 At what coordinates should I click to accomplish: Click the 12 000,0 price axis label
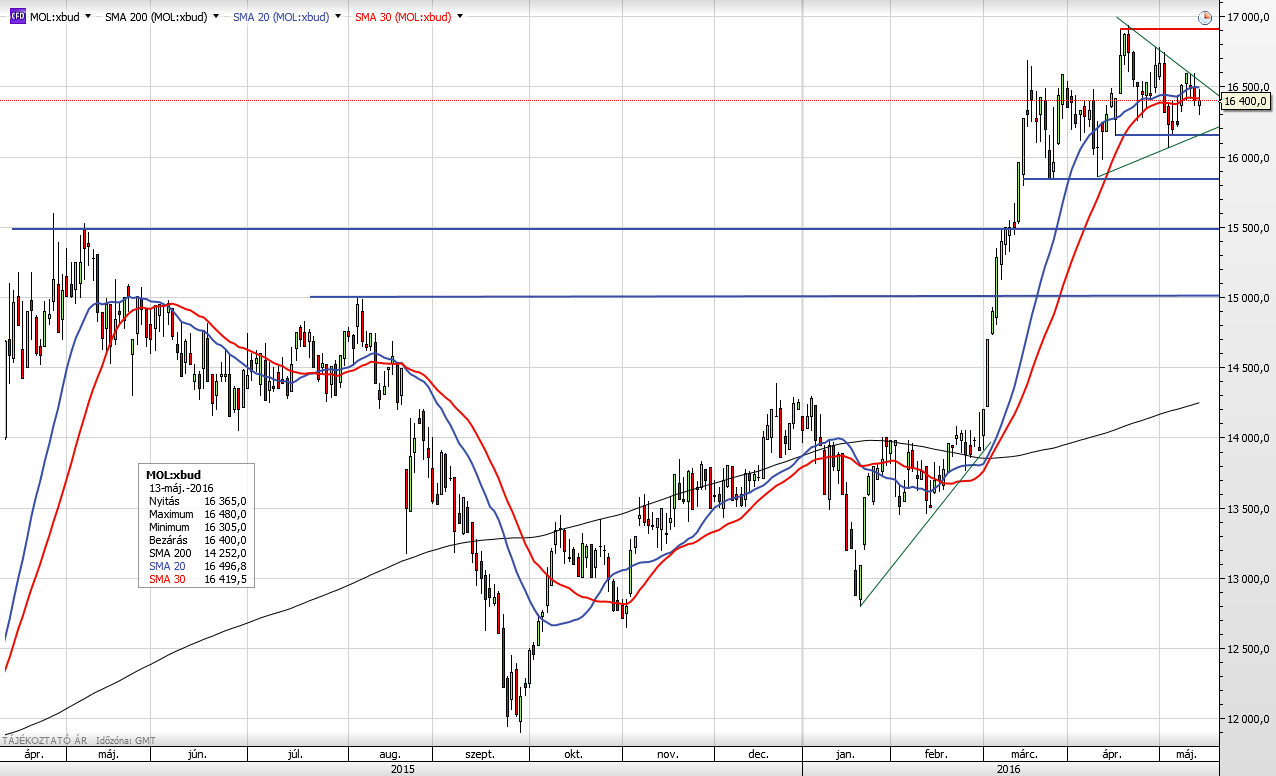(x=1248, y=719)
